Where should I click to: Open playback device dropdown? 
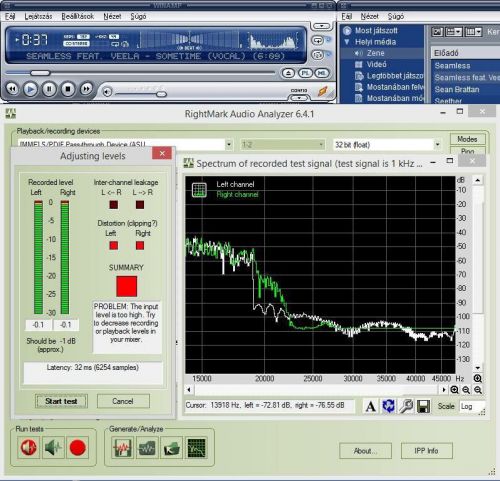tap(229, 145)
